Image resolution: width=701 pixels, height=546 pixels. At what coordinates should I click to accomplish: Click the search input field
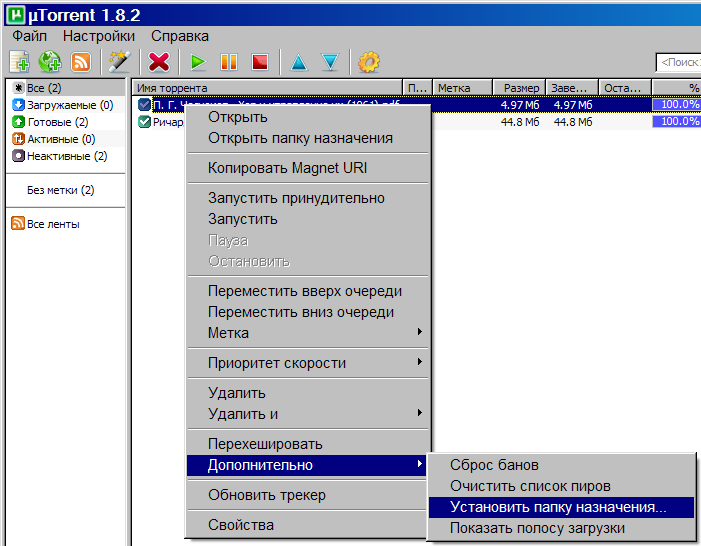click(680, 63)
